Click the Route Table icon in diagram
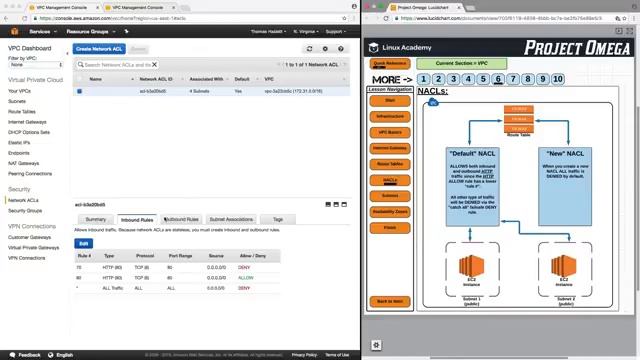Image resolution: width=640 pixels, height=360 pixels. point(519,119)
